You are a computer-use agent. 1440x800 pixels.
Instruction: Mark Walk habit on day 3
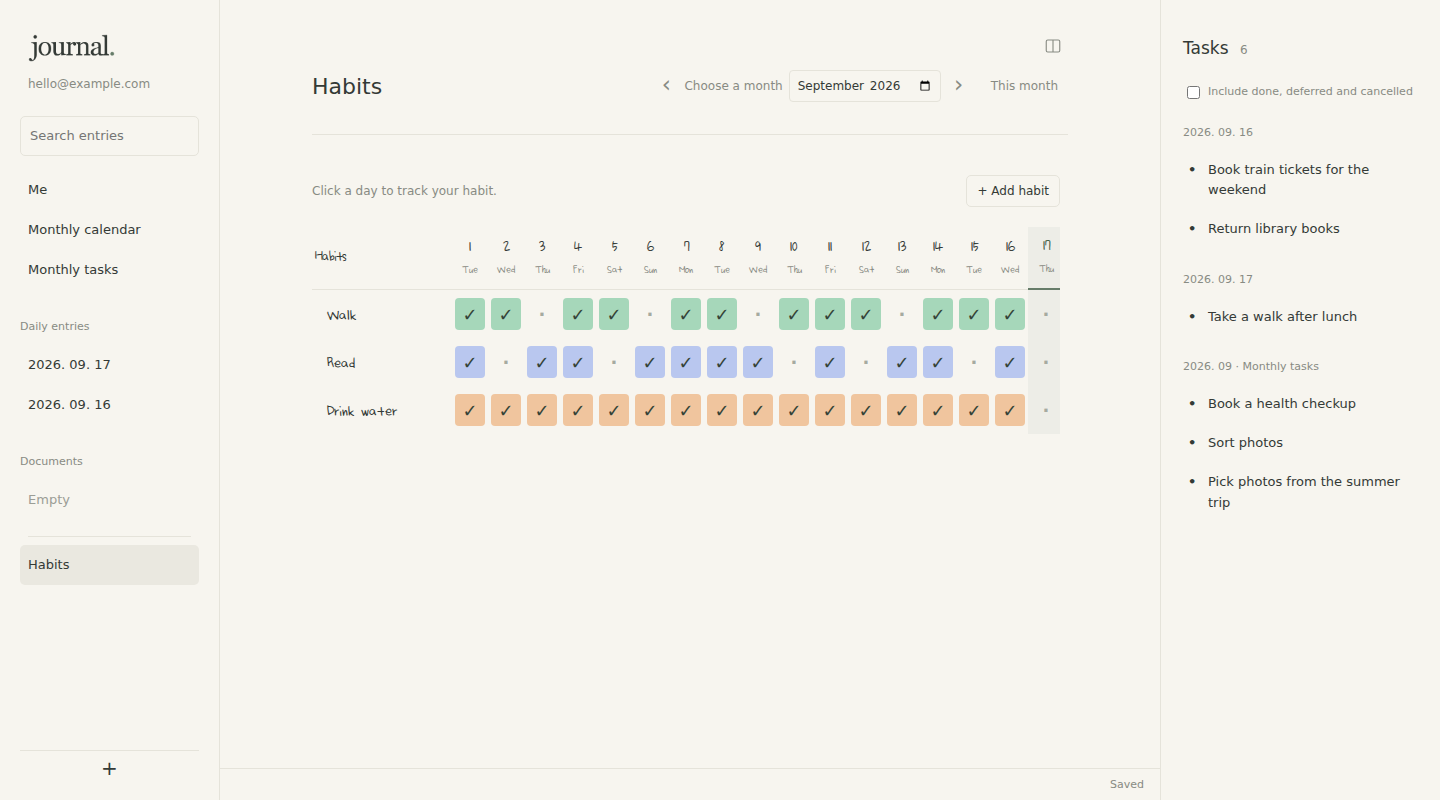tap(542, 314)
